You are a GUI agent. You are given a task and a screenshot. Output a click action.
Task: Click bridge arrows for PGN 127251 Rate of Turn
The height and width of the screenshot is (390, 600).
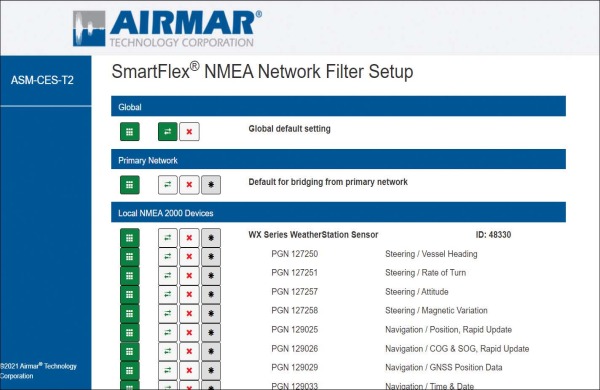168,276
